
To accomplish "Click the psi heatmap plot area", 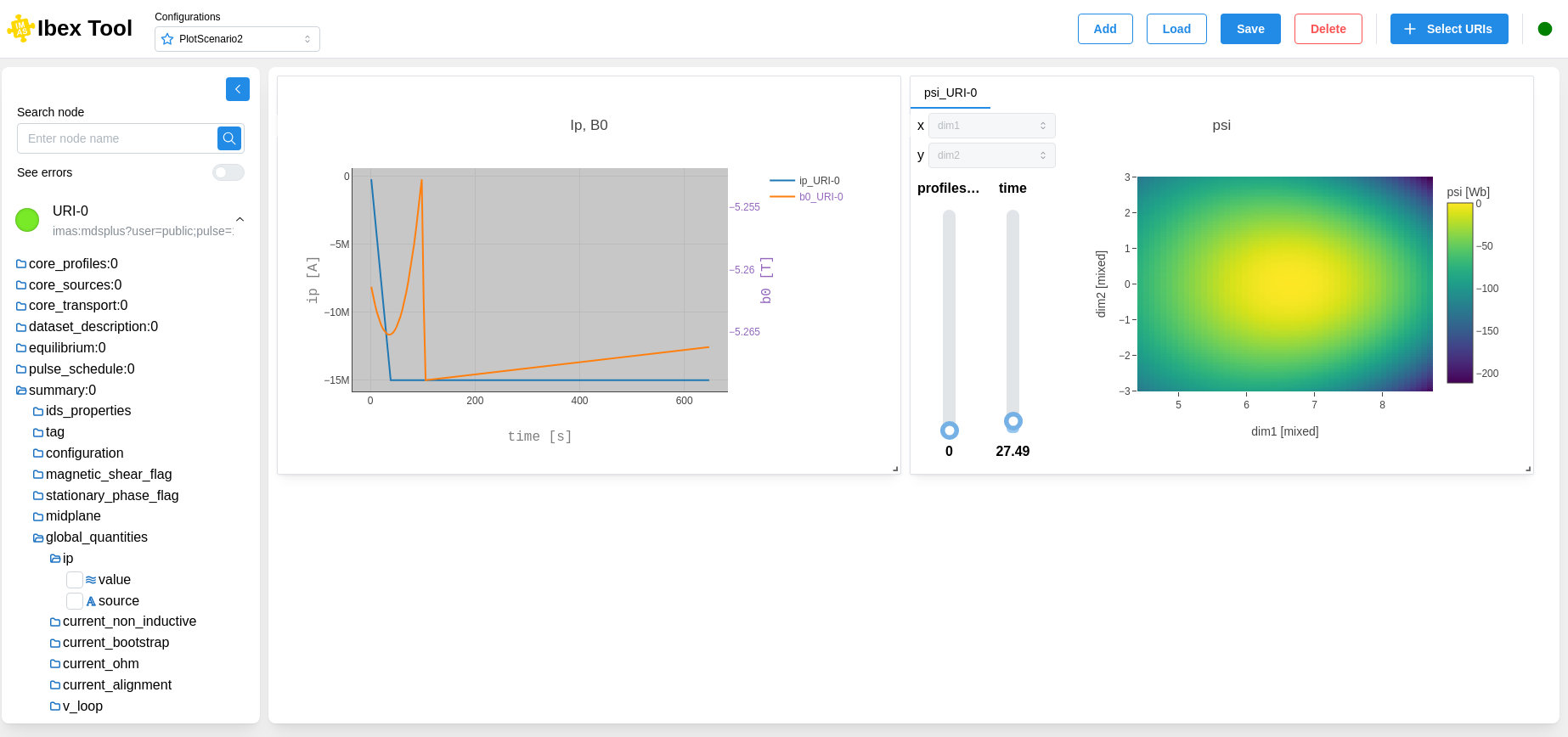I will [x=1285, y=284].
